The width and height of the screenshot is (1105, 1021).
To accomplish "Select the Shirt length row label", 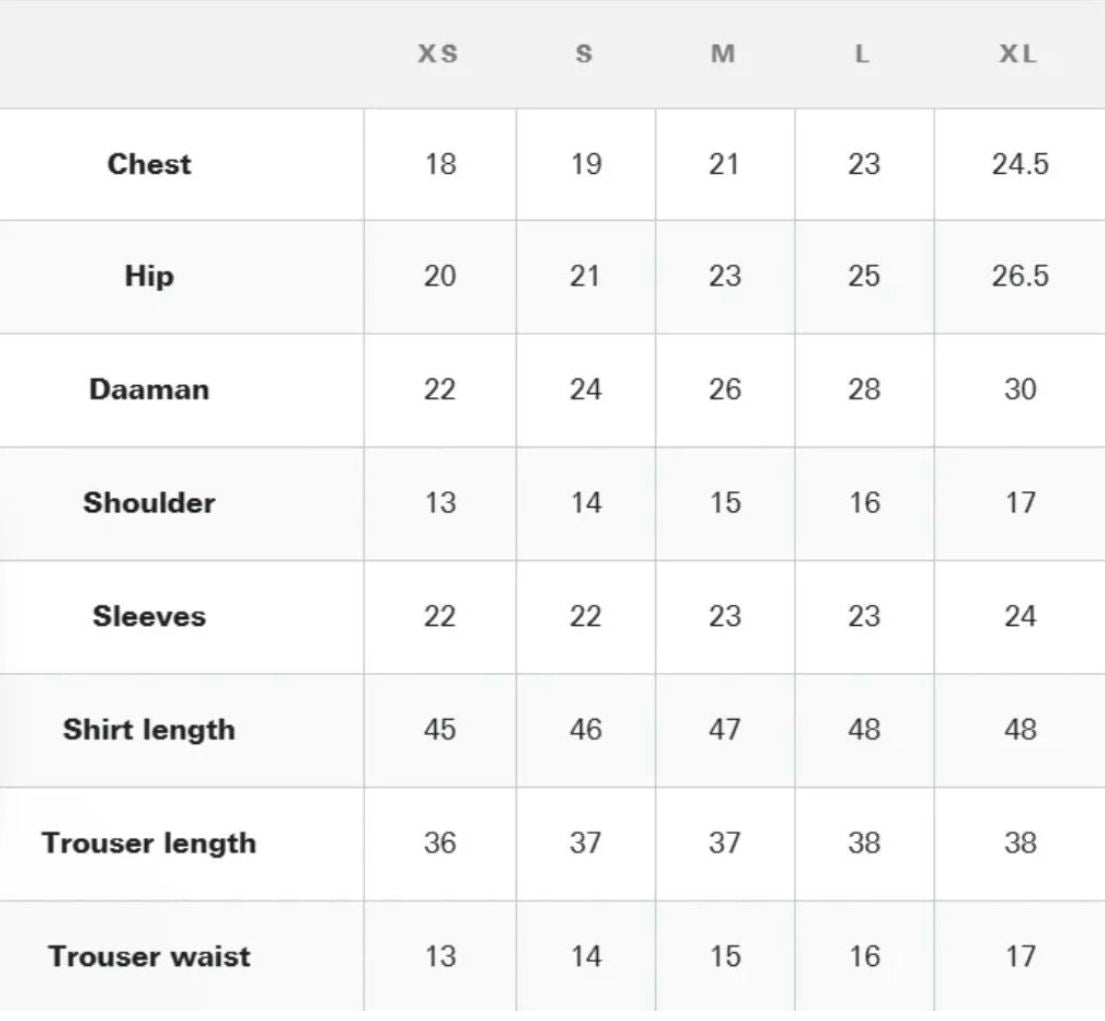I will 149,729.
